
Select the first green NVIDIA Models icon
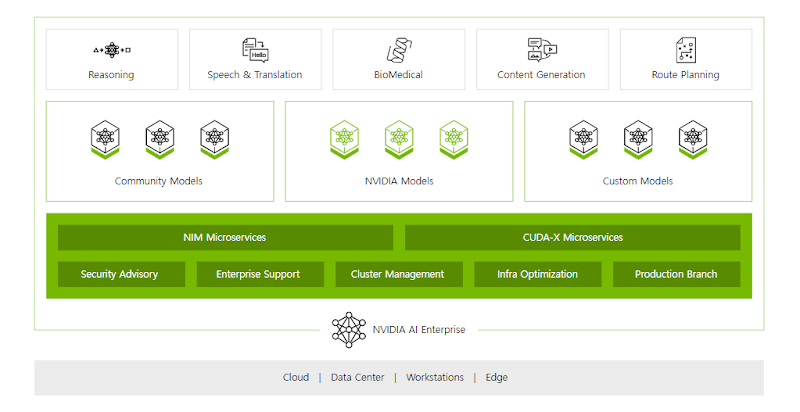[344, 140]
